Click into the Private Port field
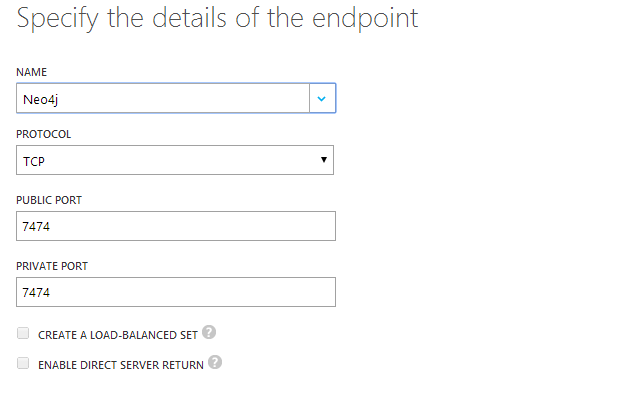Viewport: 624px width, 394px height. point(176,292)
